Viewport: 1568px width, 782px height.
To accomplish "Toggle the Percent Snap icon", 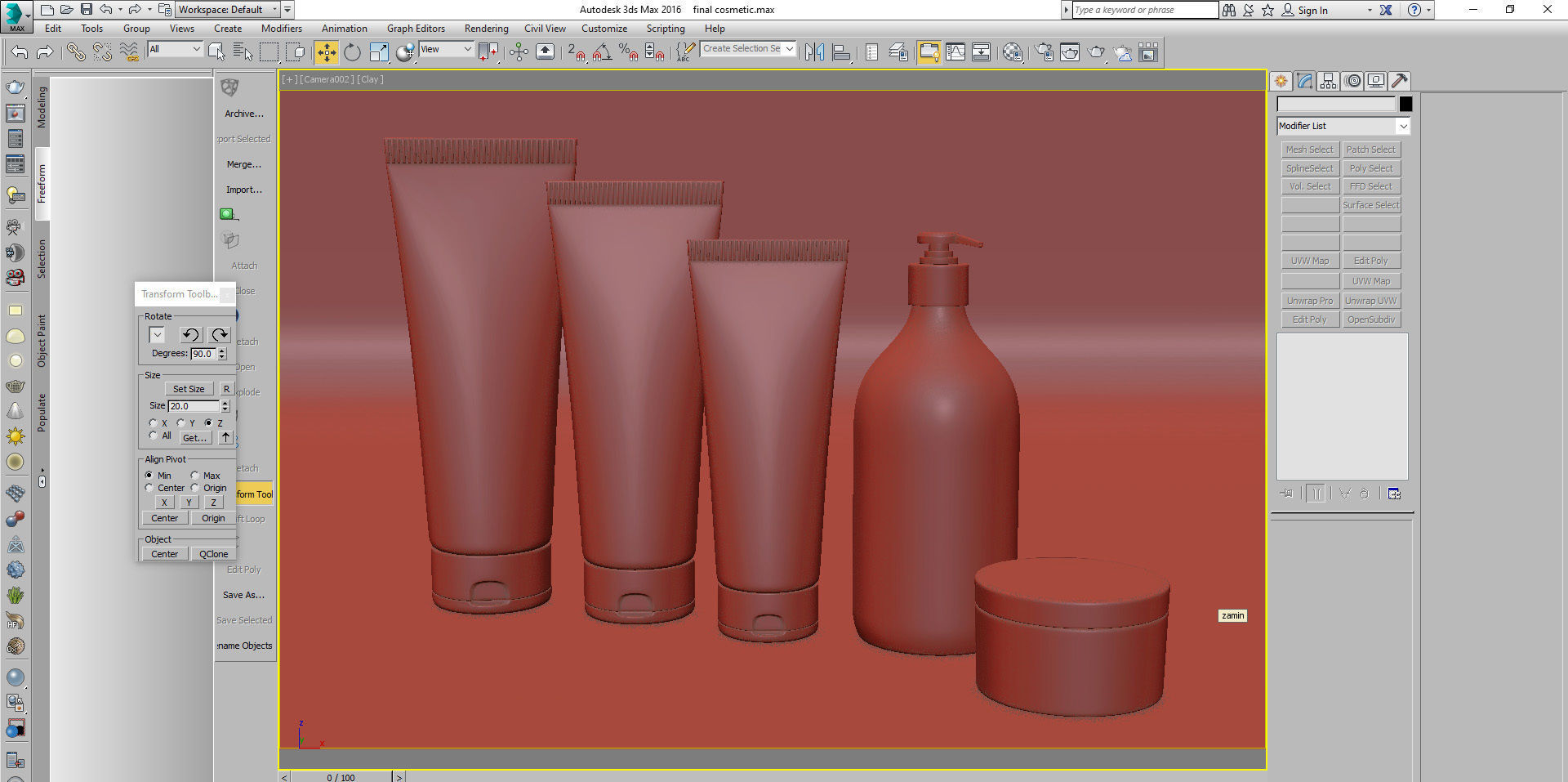I will [x=628, y=52].
